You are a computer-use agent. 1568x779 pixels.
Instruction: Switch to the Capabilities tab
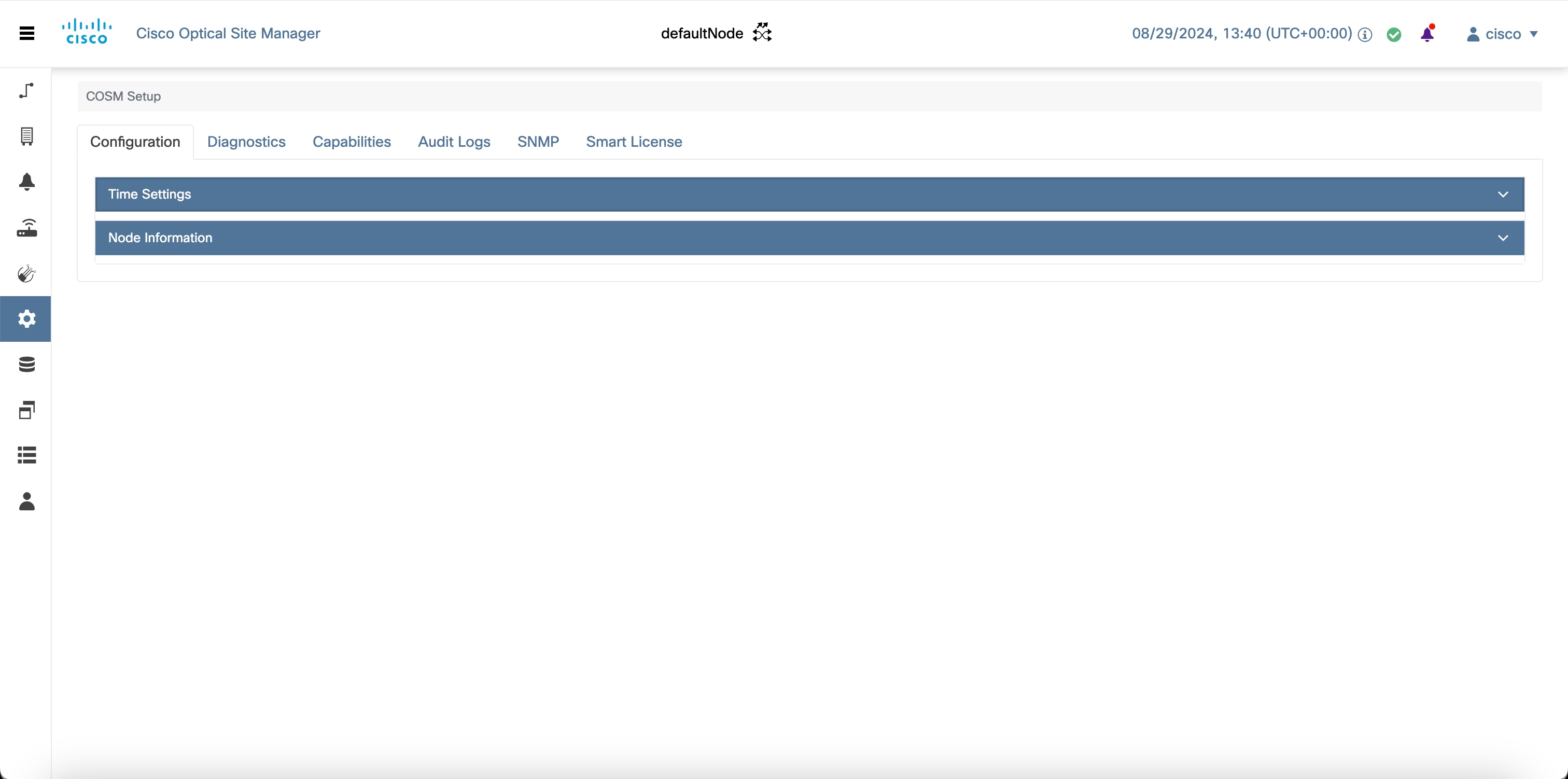click(x=351, y=142)
